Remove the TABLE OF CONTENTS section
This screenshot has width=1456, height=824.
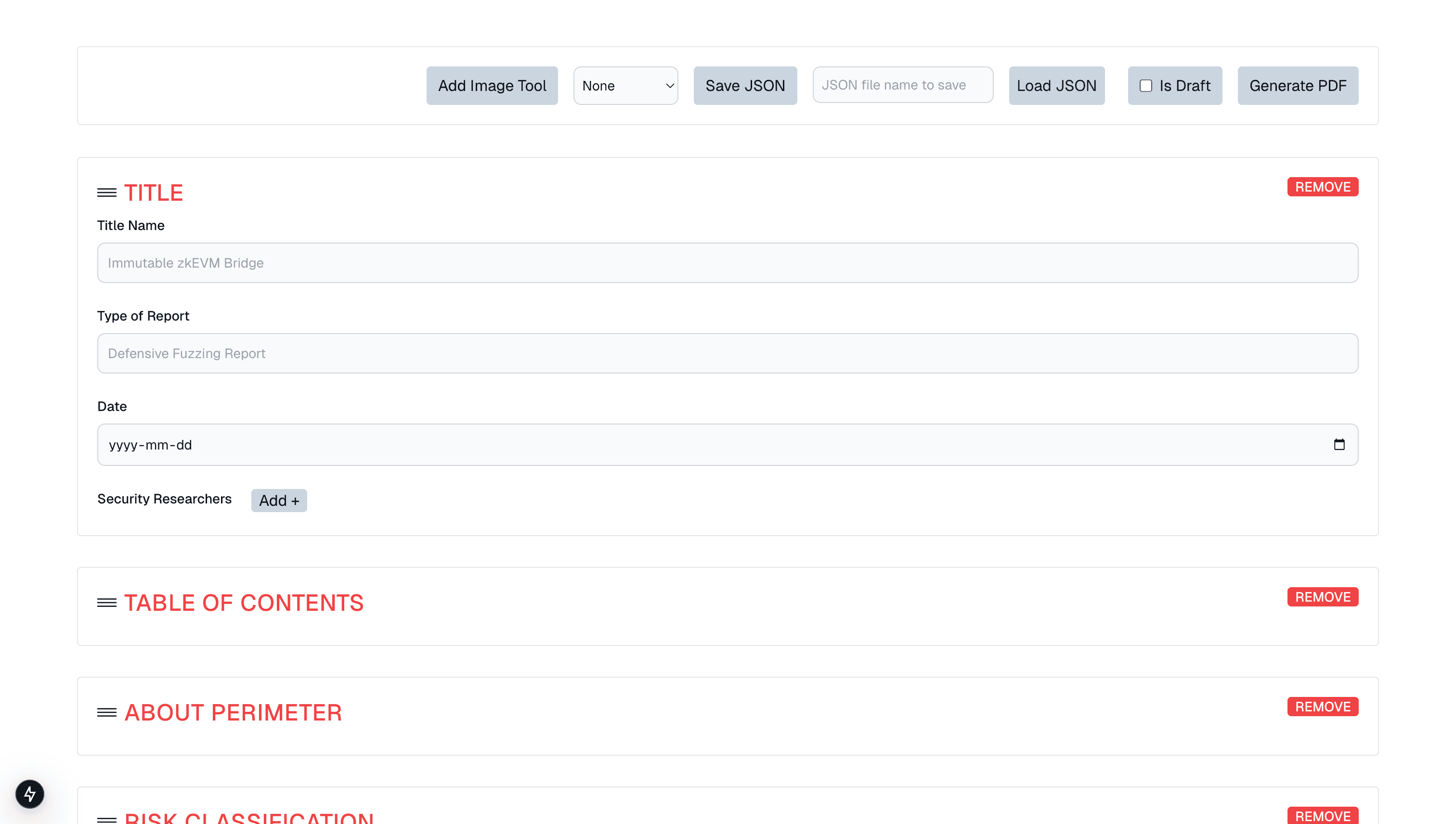(1323, 596)
